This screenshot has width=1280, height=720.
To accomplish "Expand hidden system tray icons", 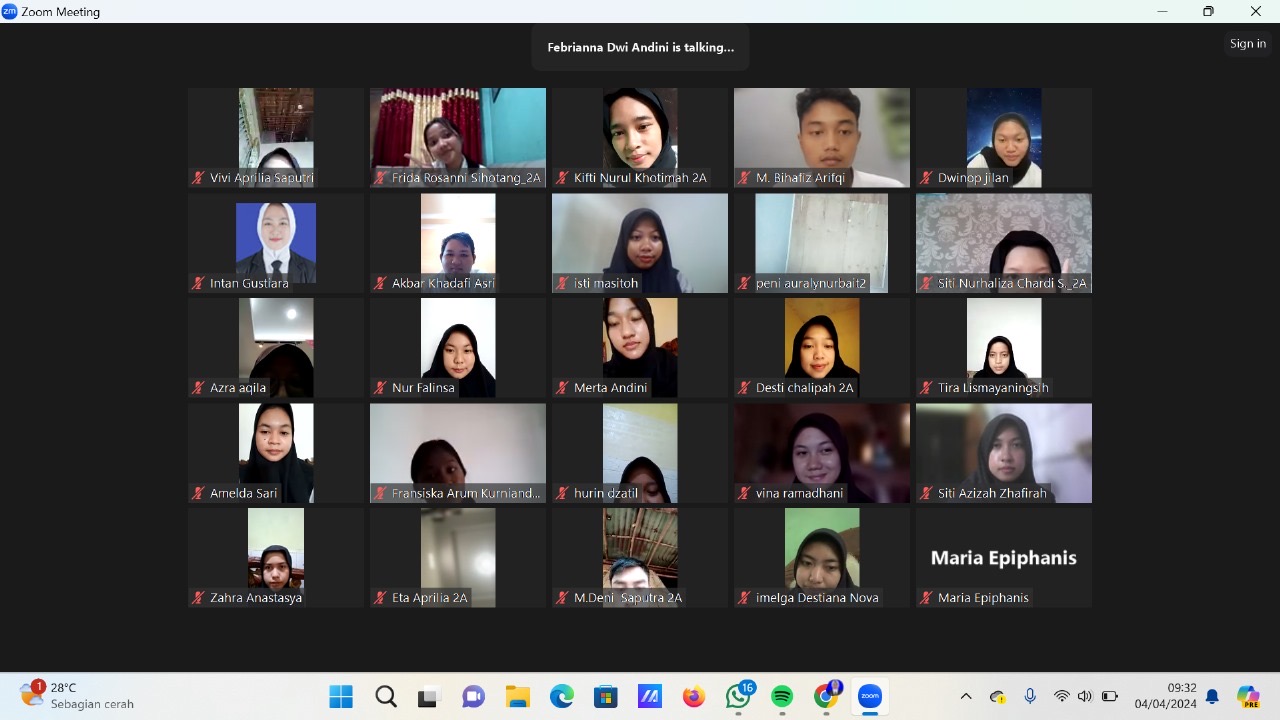I will 965,696.
